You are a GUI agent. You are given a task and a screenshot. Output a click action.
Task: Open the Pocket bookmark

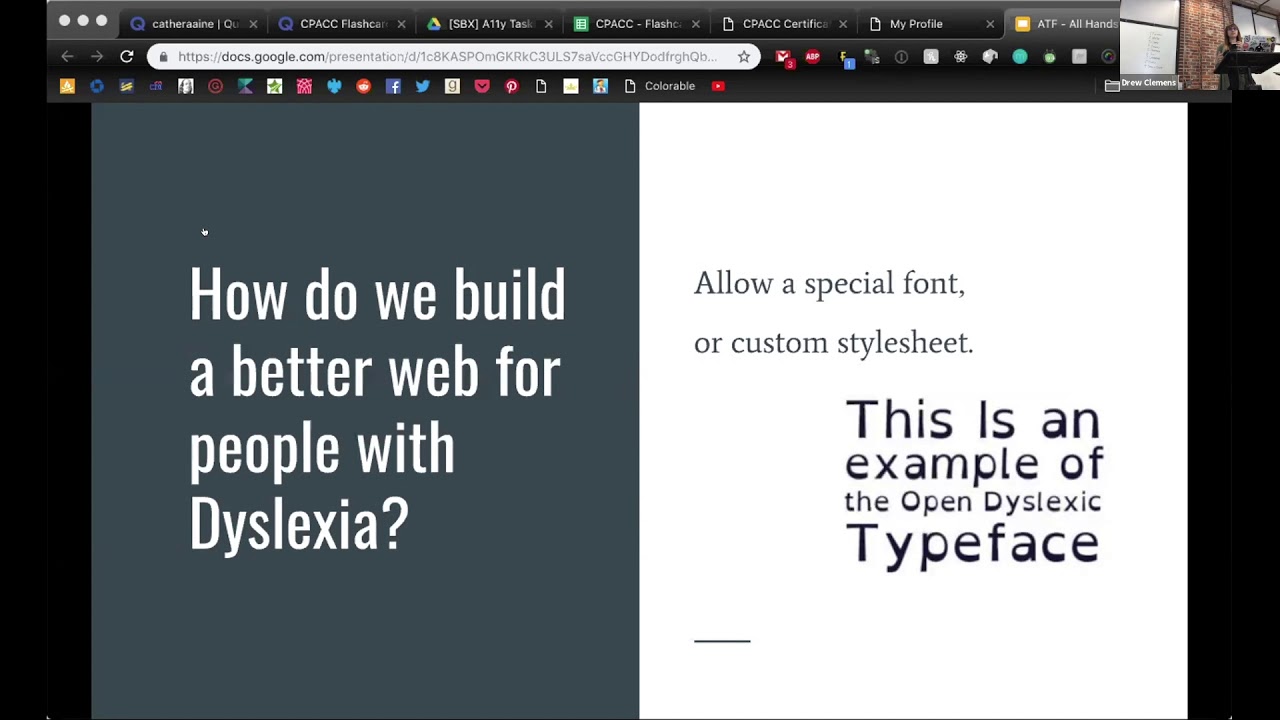point(482,86)
